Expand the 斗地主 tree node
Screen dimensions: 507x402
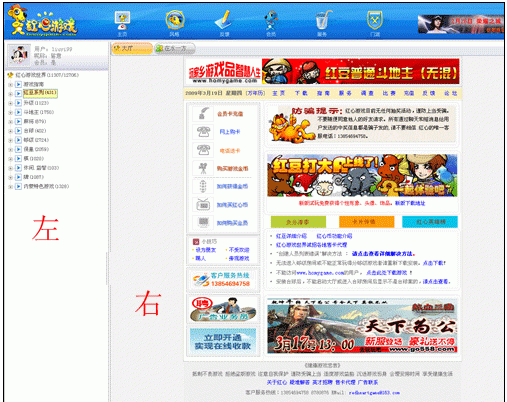10,112
